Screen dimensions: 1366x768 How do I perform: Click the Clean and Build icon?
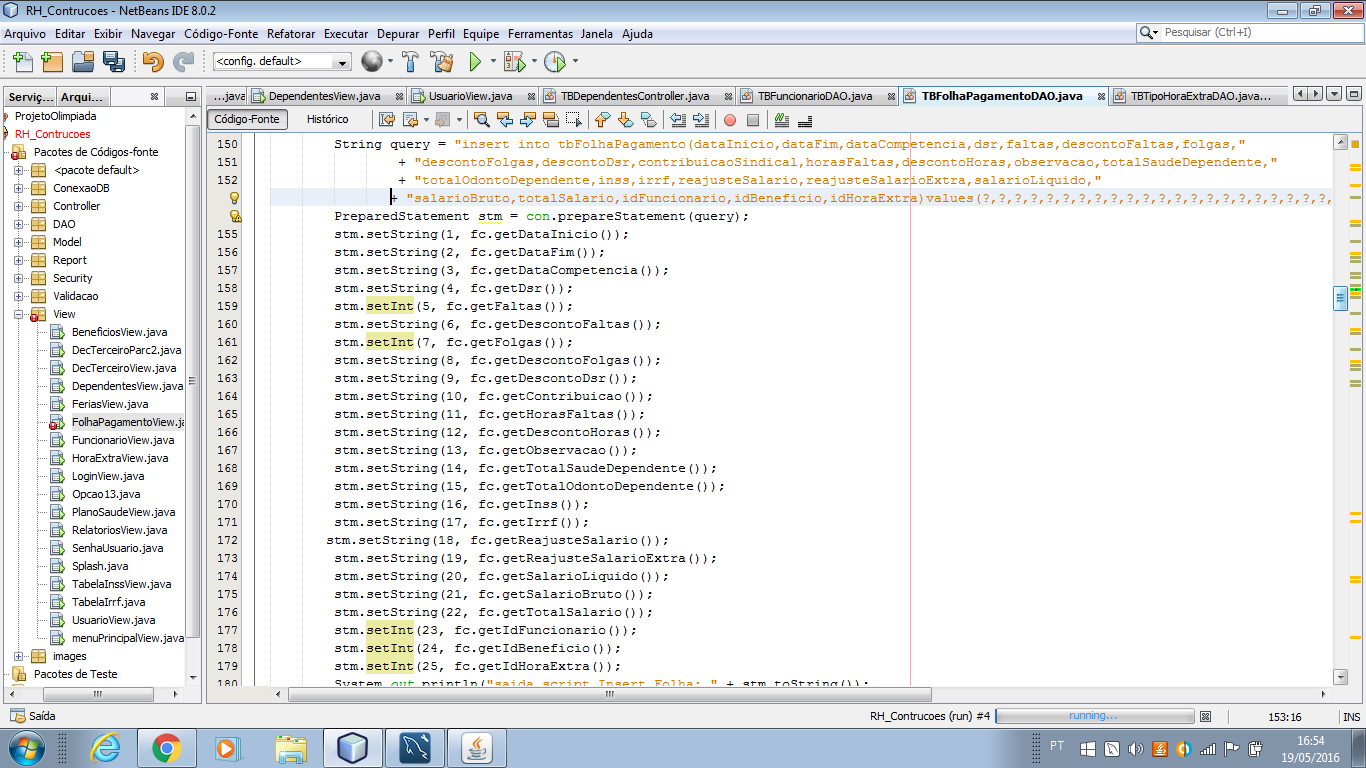[442, 62]
